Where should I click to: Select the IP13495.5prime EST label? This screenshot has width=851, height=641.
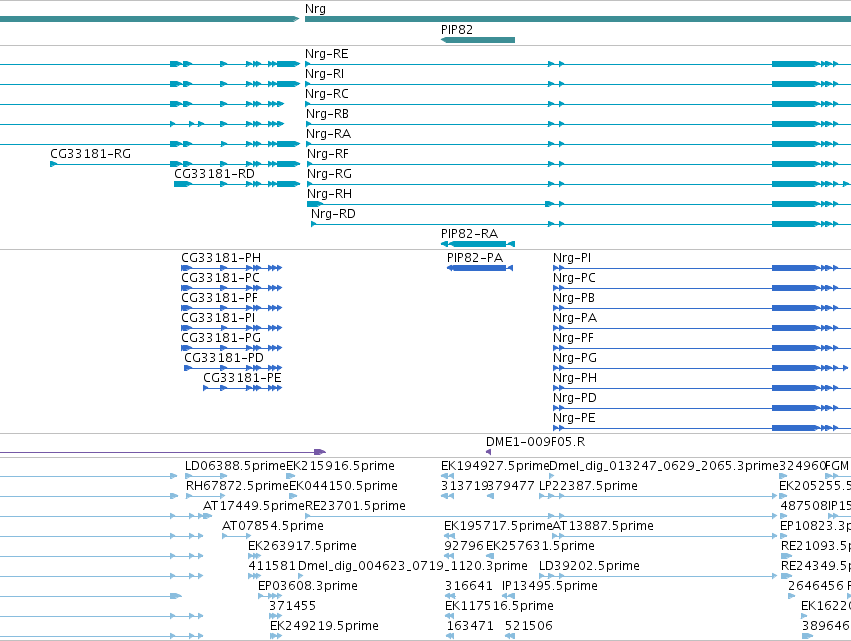tap(550, 586)
